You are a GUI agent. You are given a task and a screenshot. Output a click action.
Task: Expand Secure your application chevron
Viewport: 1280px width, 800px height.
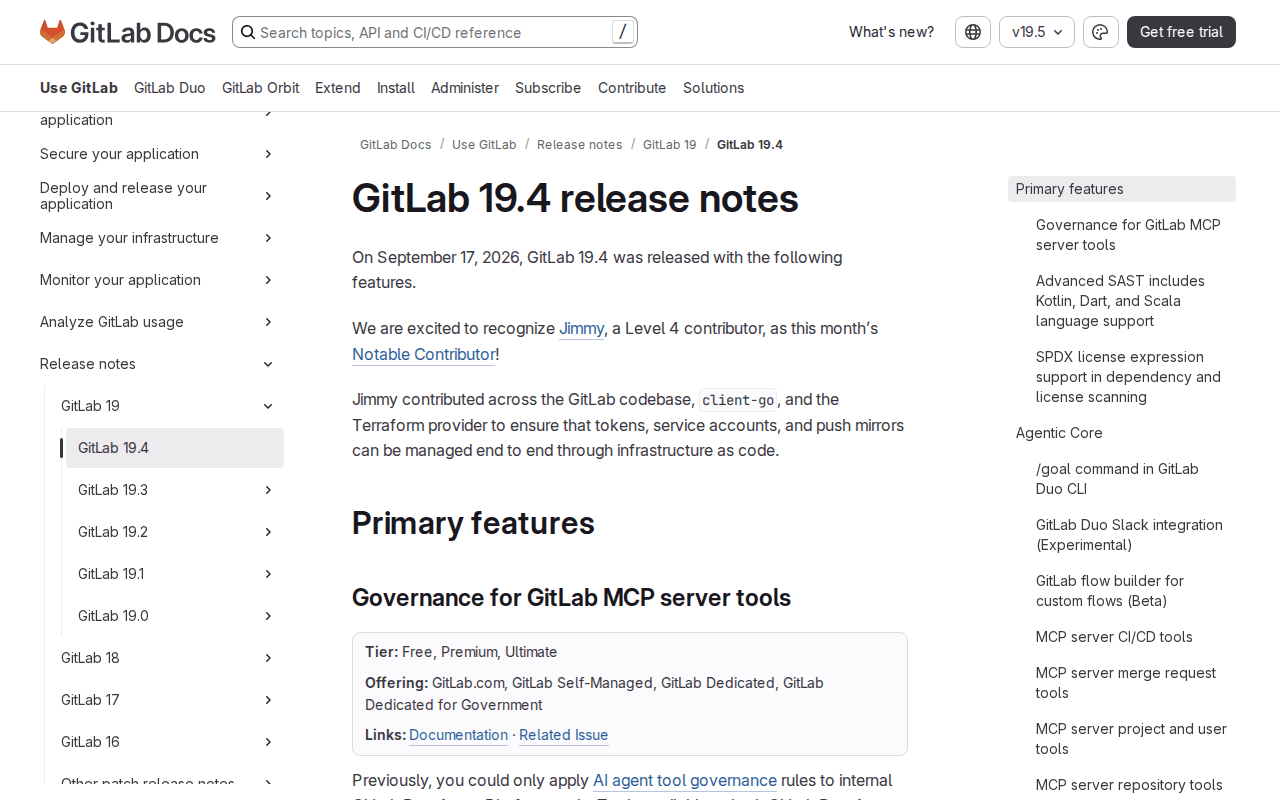(268, 154)
